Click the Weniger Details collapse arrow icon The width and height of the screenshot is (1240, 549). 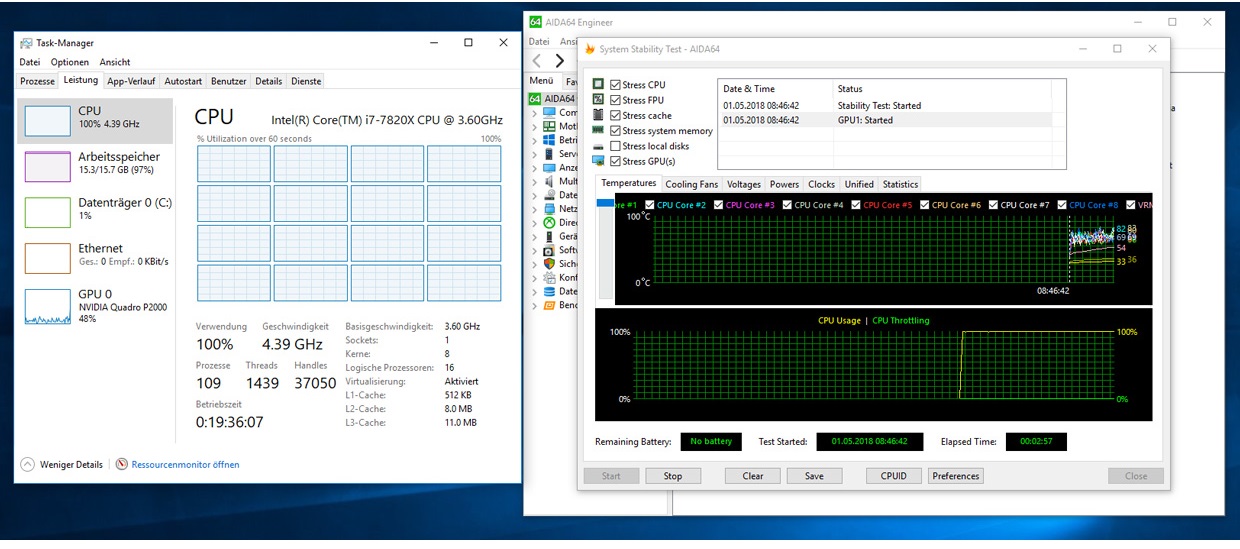pyautogui.click(x=27, y=465)
